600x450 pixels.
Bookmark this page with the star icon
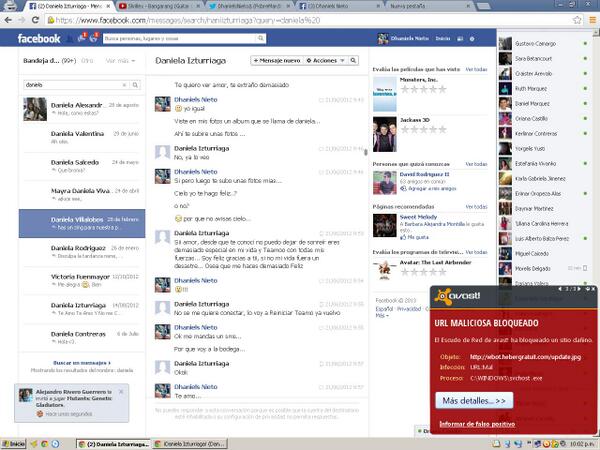577,20
